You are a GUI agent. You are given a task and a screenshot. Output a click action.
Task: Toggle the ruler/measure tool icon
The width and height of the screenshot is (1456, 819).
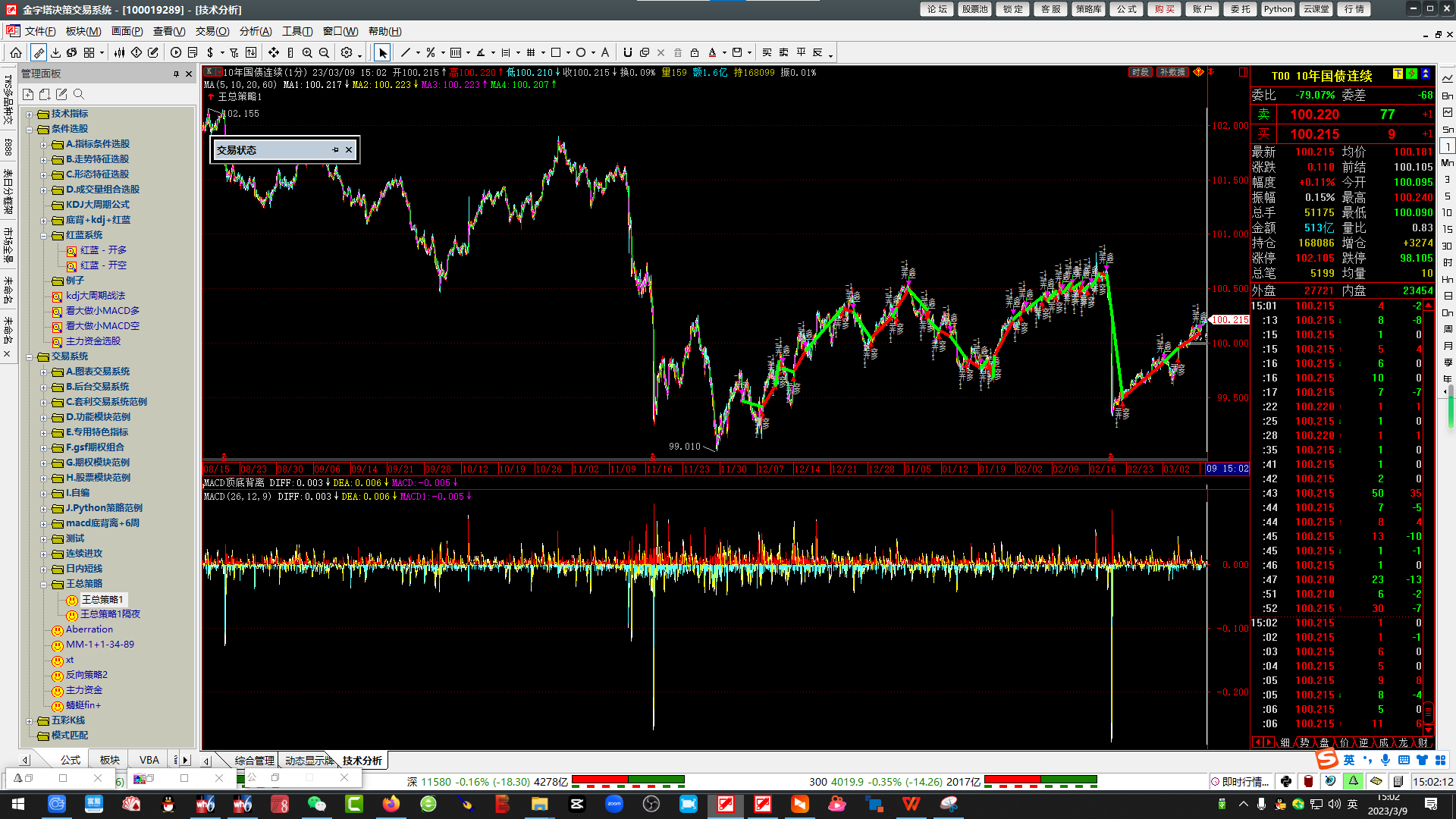39,52
